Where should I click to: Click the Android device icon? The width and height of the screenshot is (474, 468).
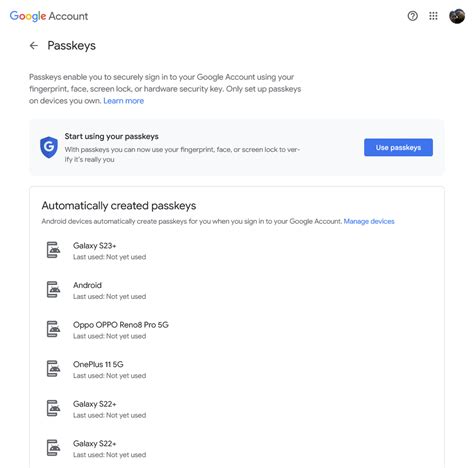tap(53, 290)
